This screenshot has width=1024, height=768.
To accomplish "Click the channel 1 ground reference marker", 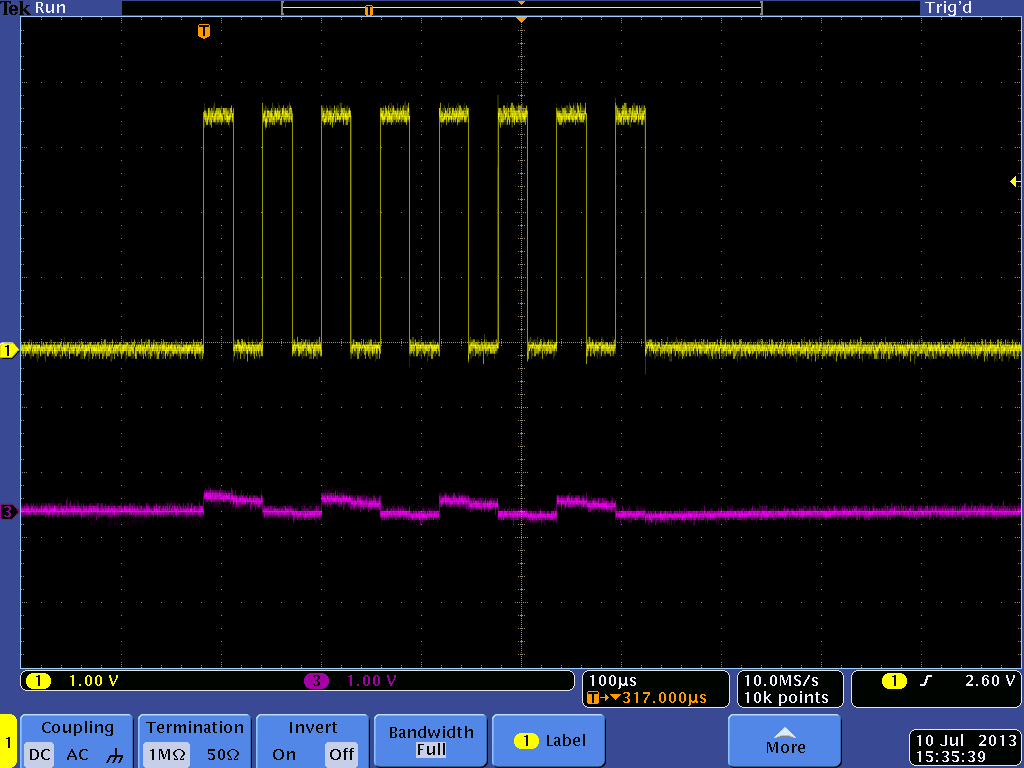I will coord(8,350).
